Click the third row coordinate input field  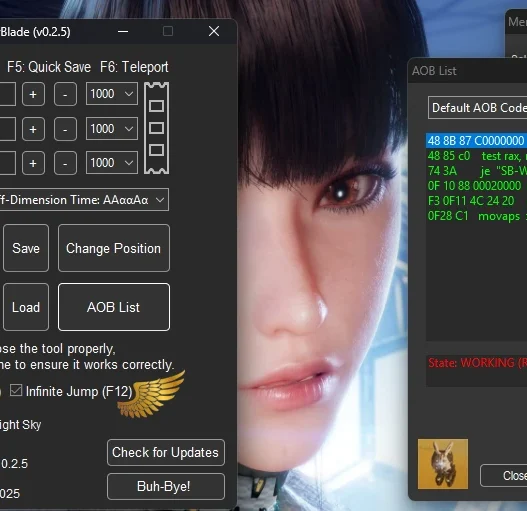coord(7,163)
